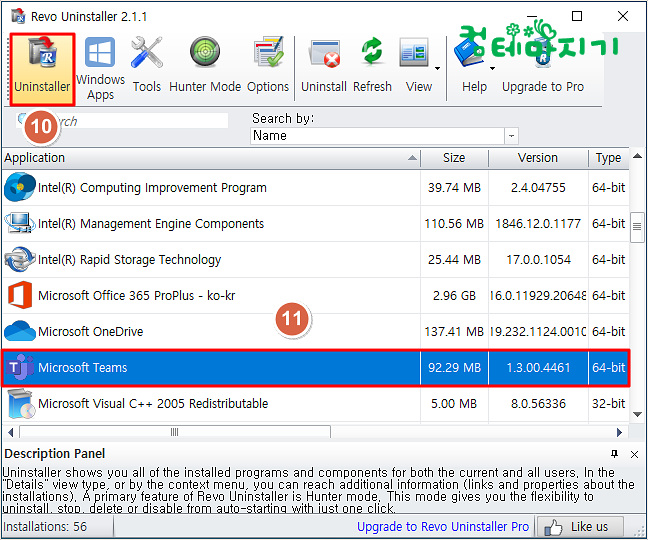This screenshot has width=648, height=540.
Task: Click the Uninstall toolbar button
Action: (x=324, y=65)
